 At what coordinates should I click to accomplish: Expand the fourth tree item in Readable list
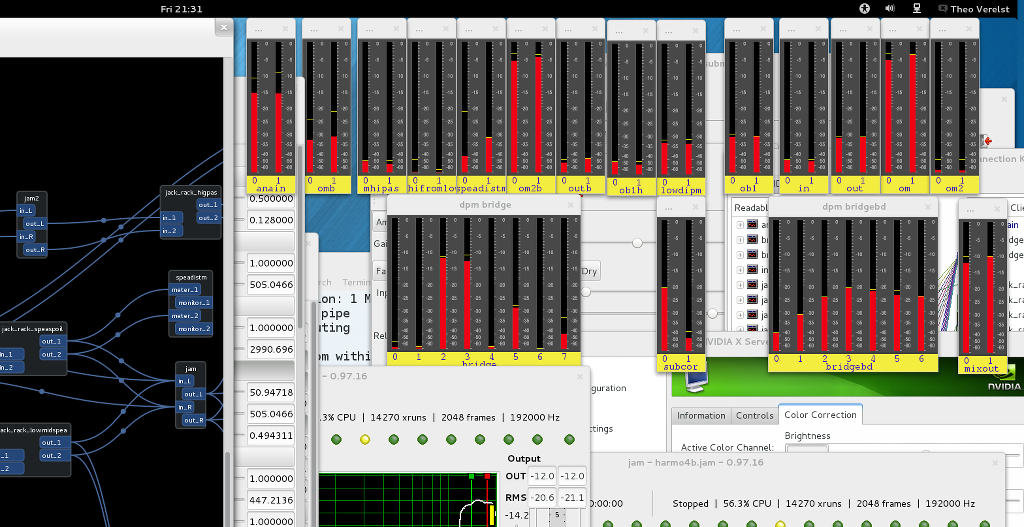(741, 270)
